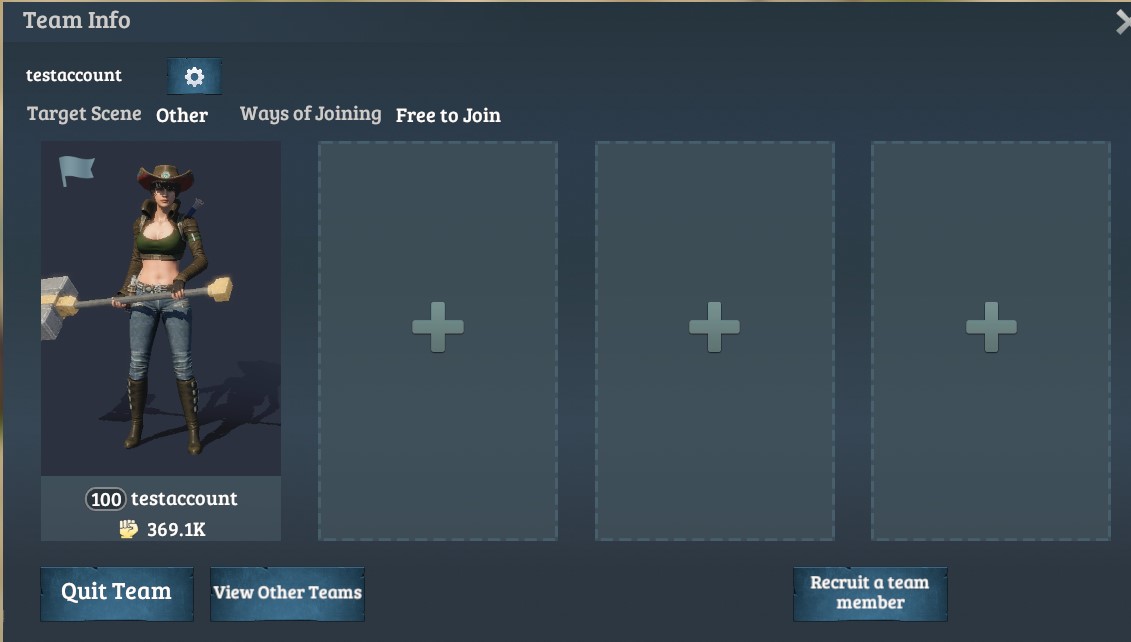Click the plus in the middle empty slot
Screen dimensions: 1131x642
click(x=714, y=327)
